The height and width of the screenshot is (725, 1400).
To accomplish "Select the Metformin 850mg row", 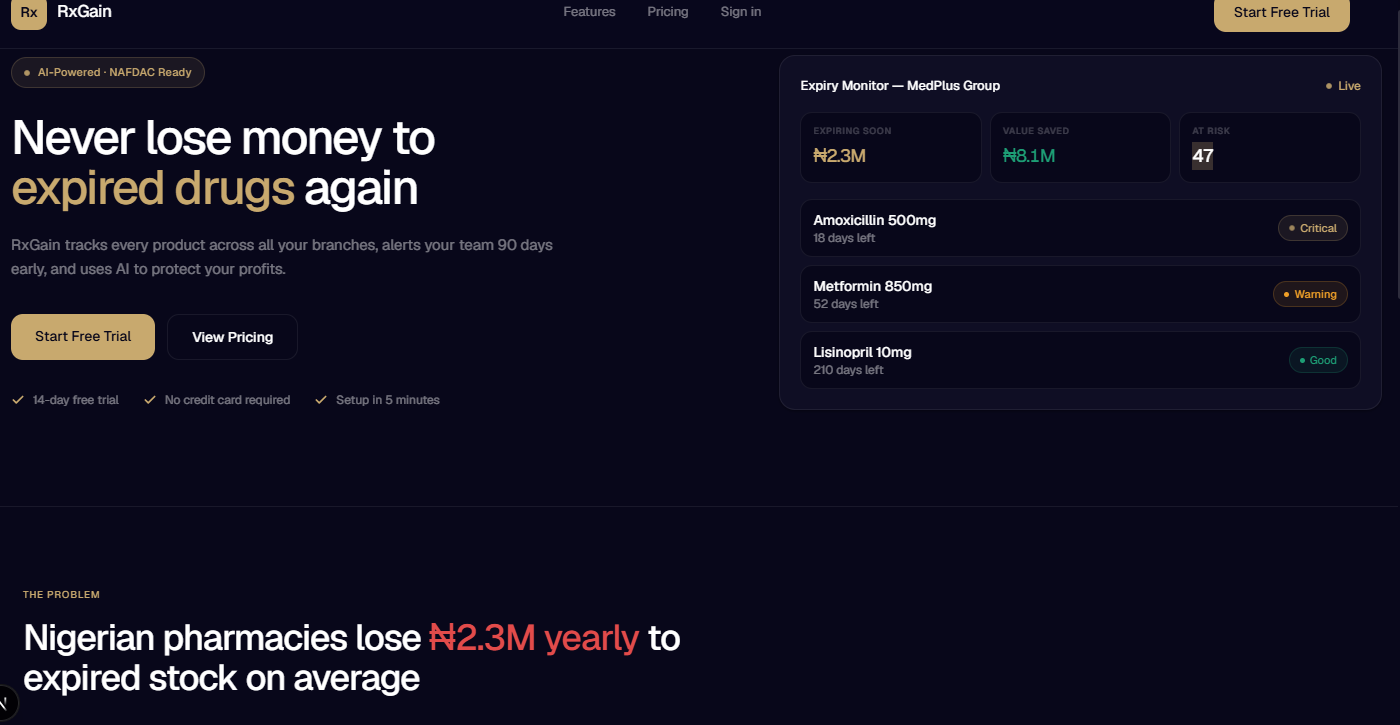I will click(x=1080, y=294).
